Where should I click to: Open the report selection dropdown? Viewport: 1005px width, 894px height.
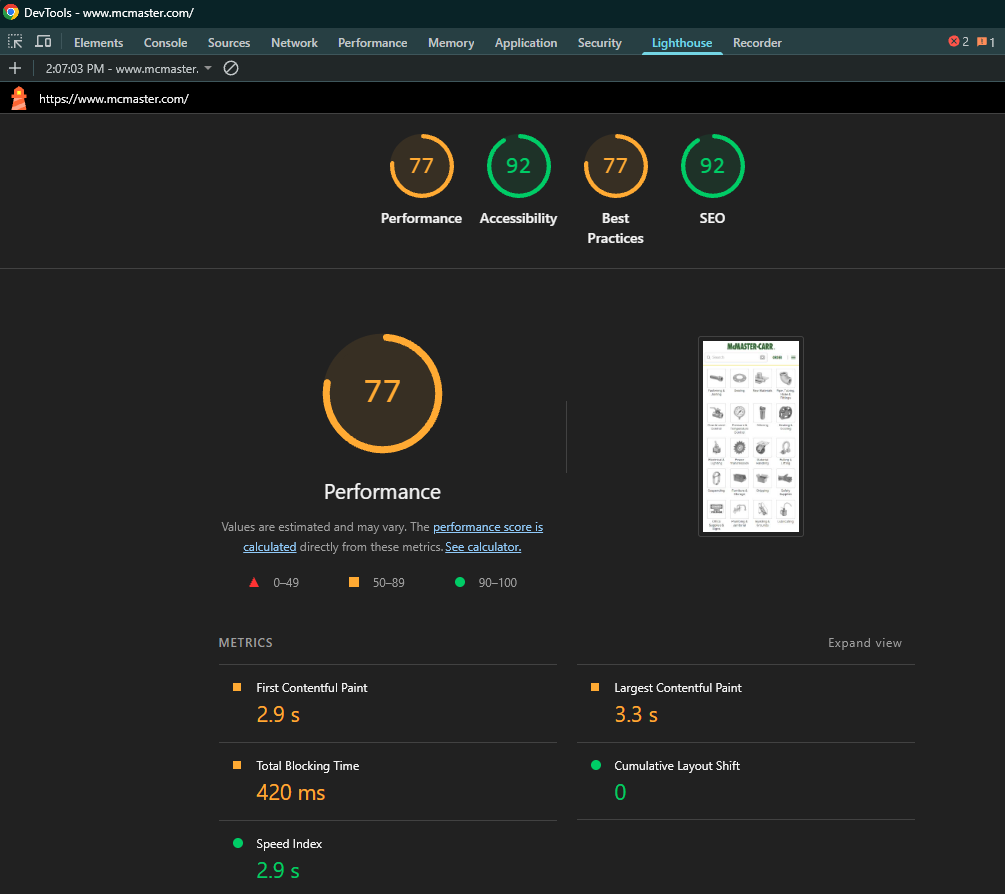pos(128,69)
